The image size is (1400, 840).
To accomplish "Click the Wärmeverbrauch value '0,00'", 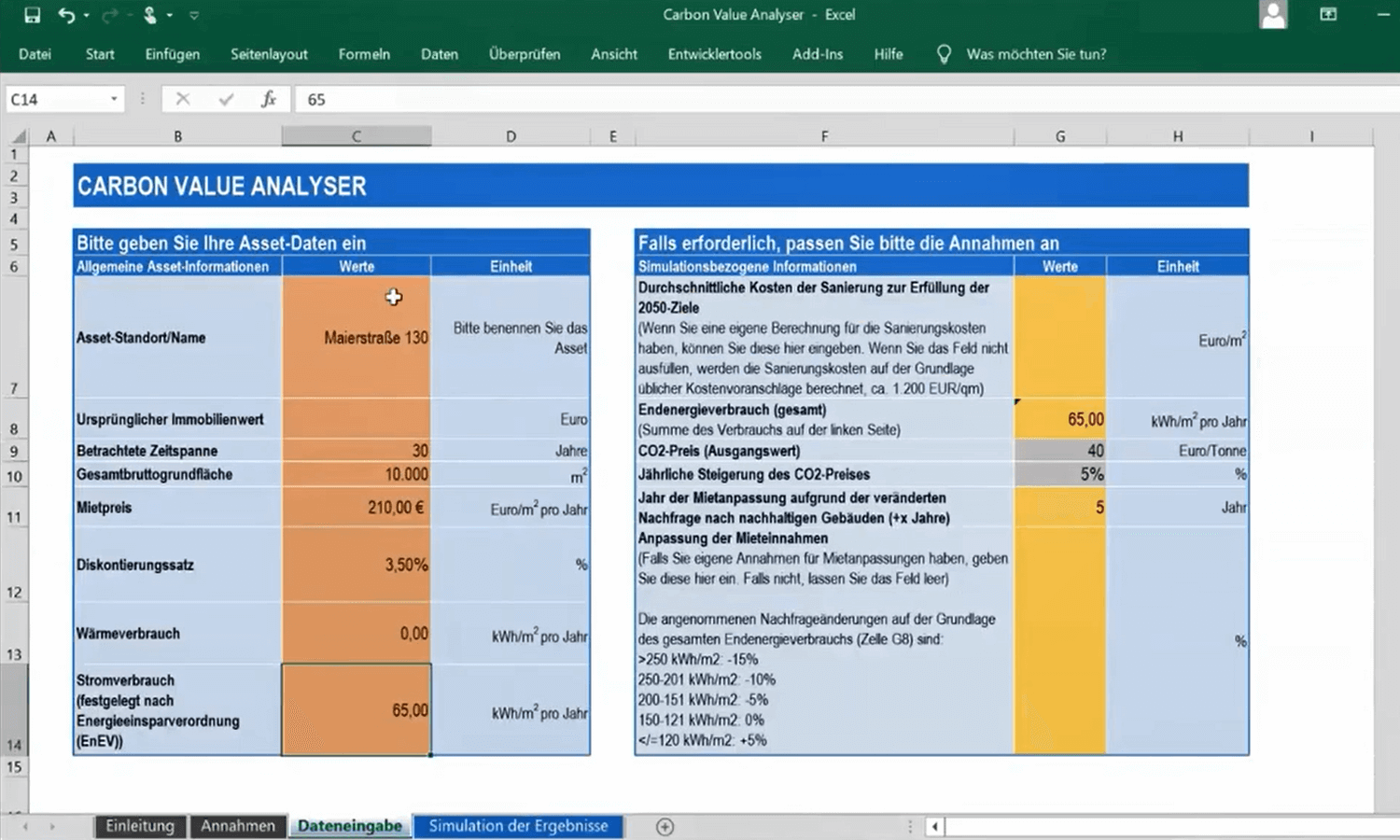I will point(357,634).
